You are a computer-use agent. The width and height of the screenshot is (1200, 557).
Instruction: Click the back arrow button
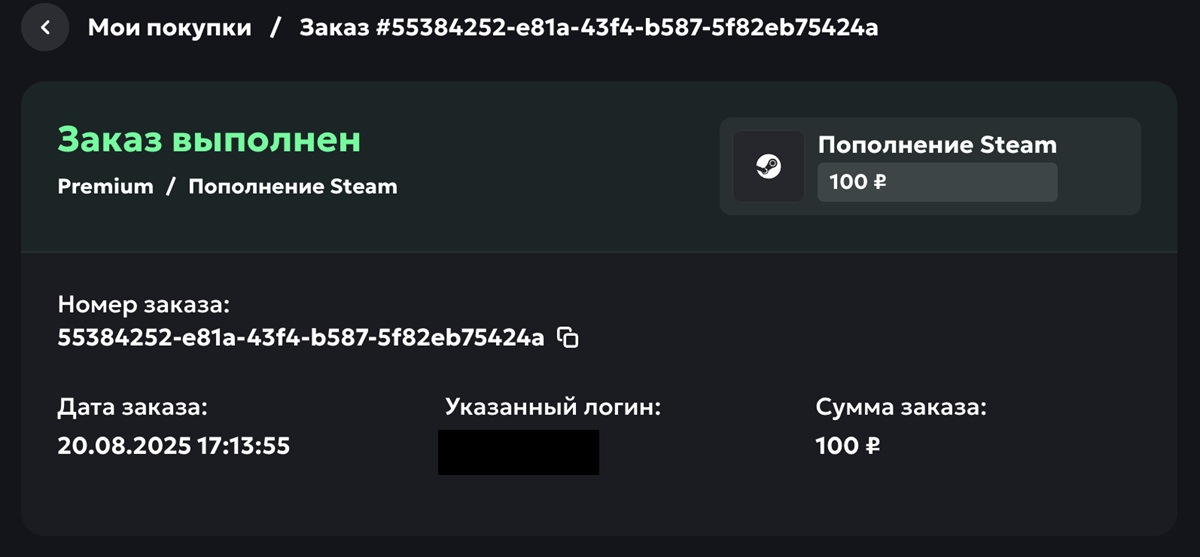45,27
